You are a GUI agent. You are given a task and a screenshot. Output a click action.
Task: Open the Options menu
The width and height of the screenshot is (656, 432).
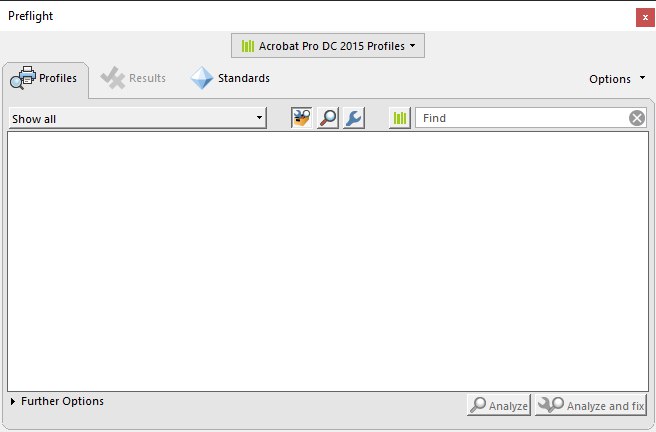pos(610,79)
